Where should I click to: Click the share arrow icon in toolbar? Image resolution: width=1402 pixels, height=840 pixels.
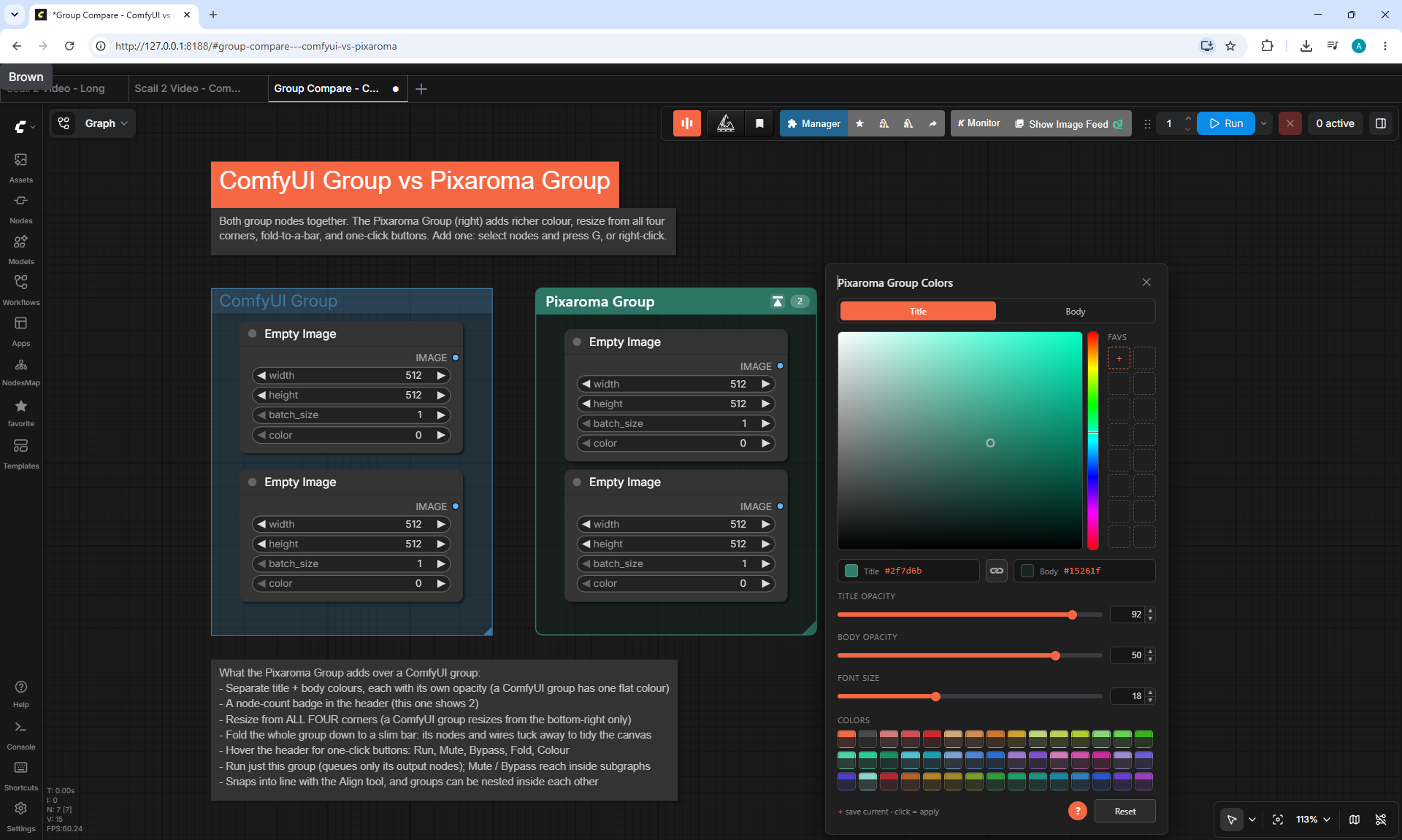(x=932, y=123)
